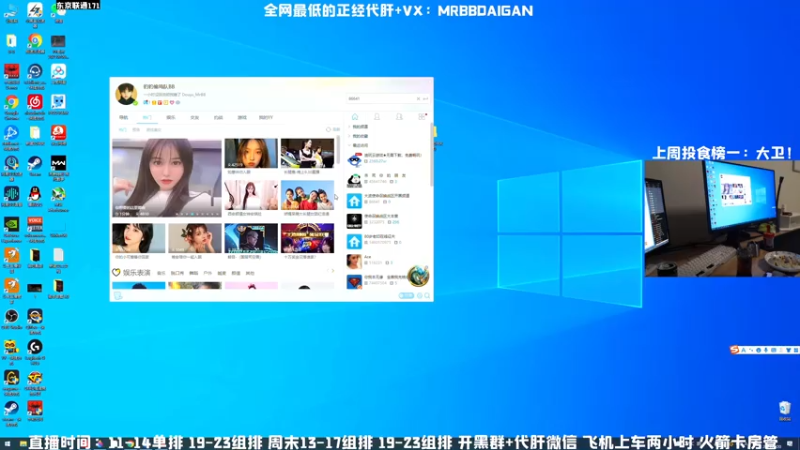Switch to the 娱乐 tab
Screen dimensions: 800x450
171,117
